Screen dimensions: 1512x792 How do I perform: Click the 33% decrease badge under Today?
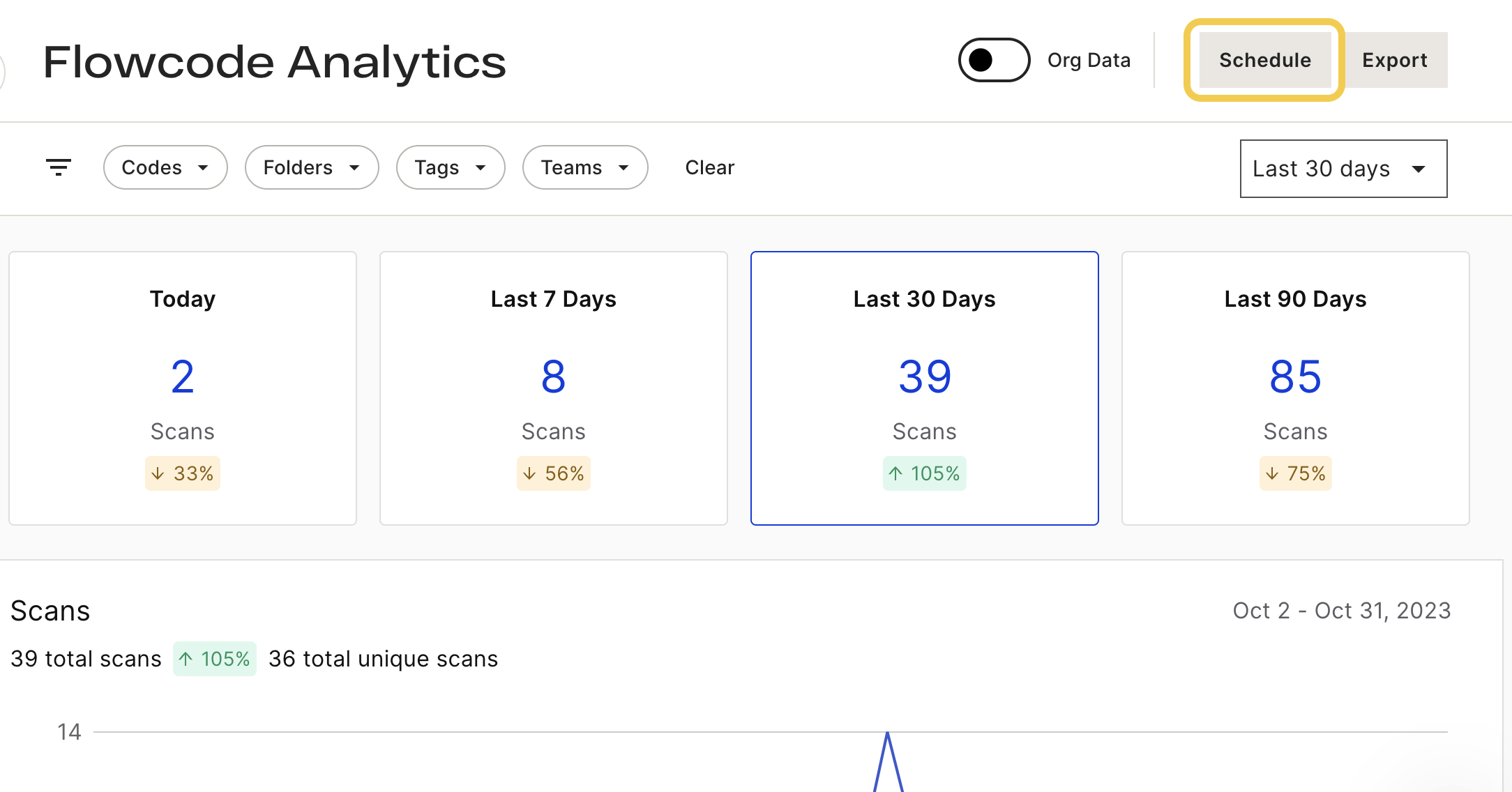pyautogui.click(x=183, y=473)
